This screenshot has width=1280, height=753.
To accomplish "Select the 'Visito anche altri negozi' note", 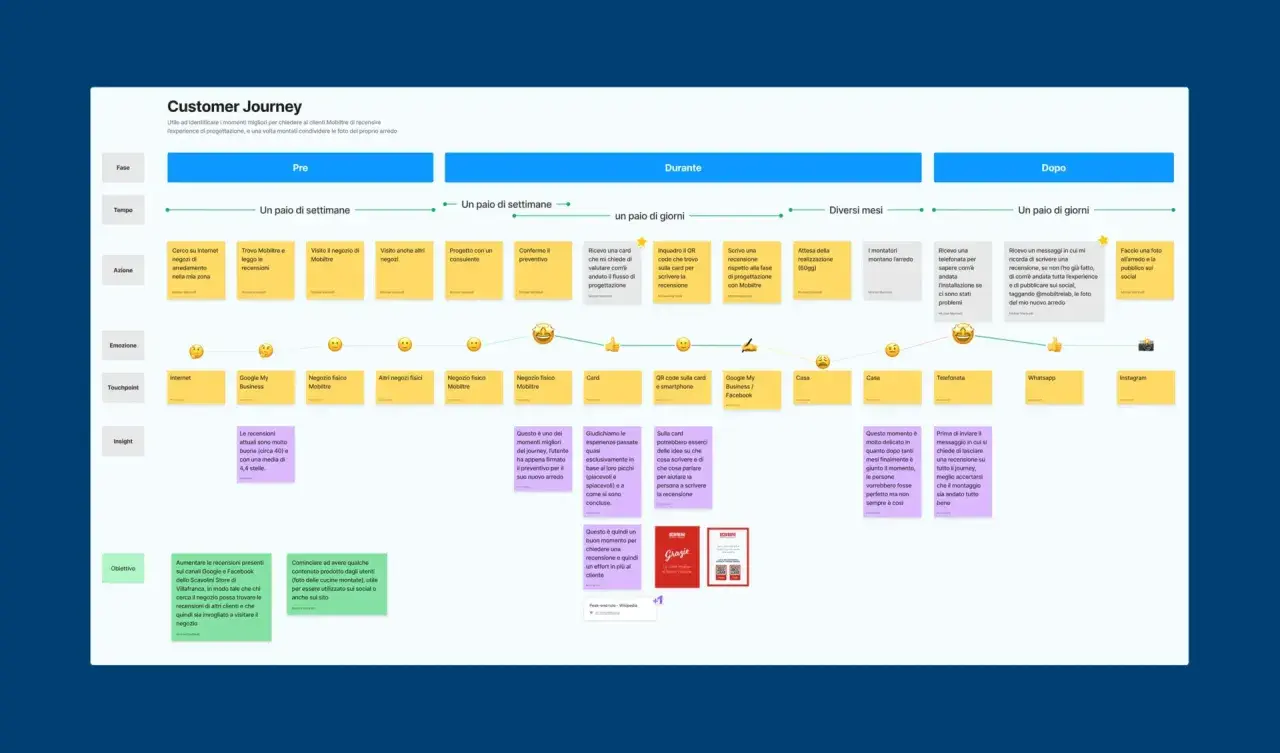I will (x=404, y=270).
